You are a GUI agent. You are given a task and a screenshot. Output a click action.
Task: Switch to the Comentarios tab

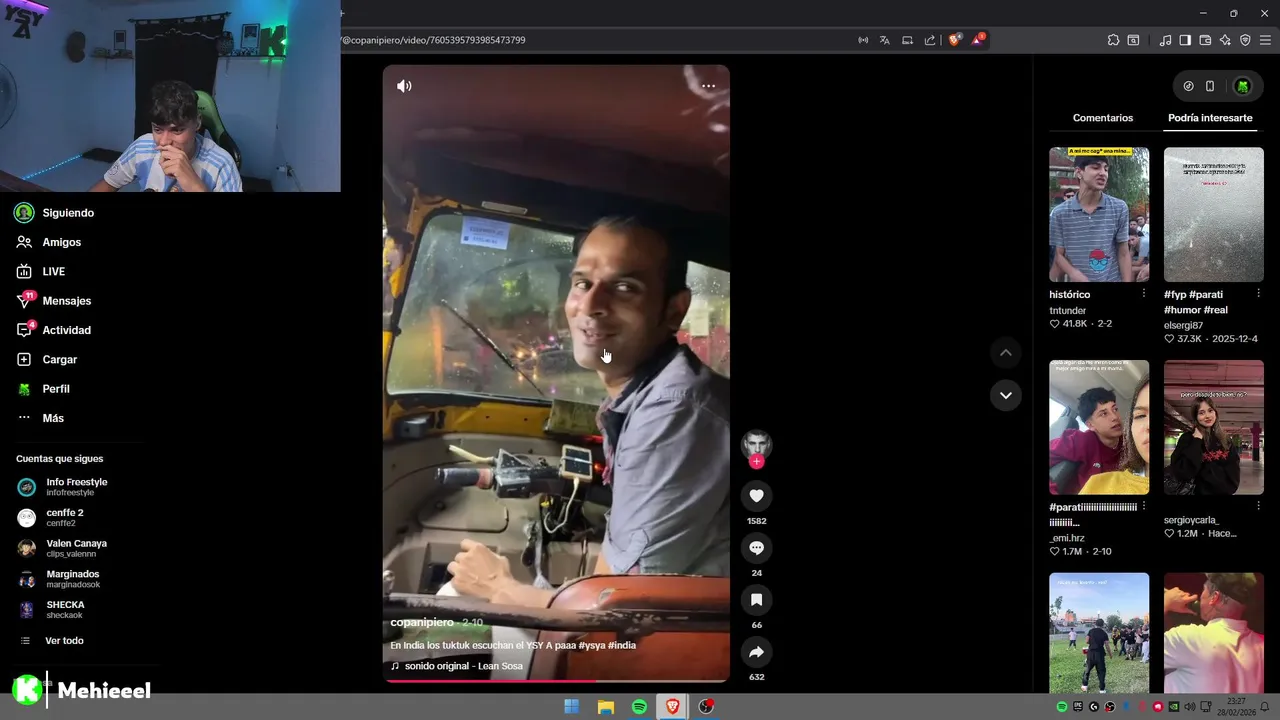(x=1103, y=118)
